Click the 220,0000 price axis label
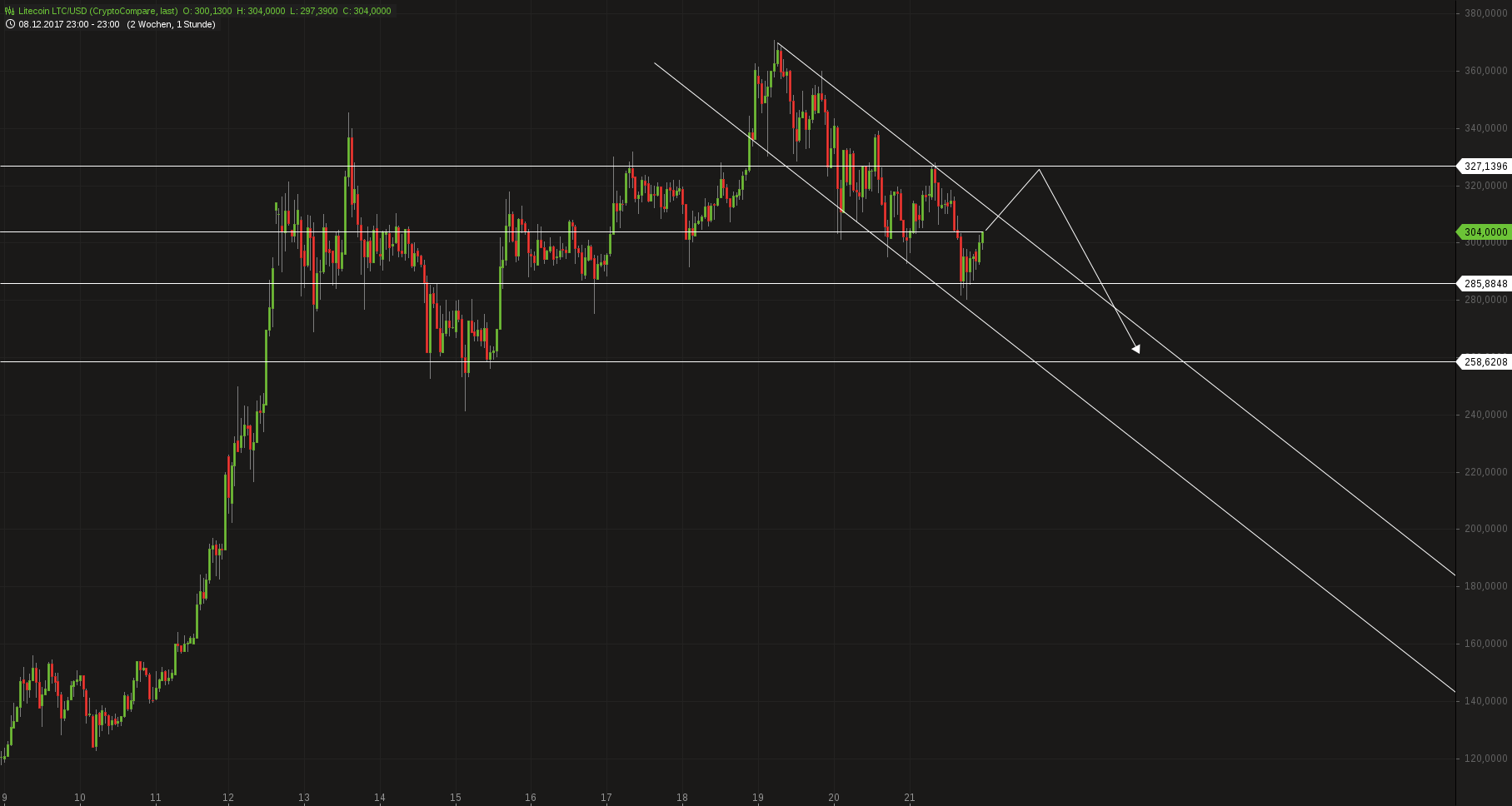 click(1486, 472)
